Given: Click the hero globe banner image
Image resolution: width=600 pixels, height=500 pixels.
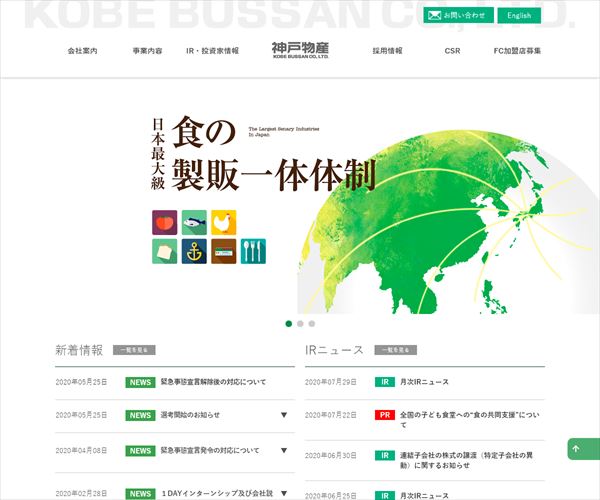Looking at the screenshot, I should pos(448,222).
